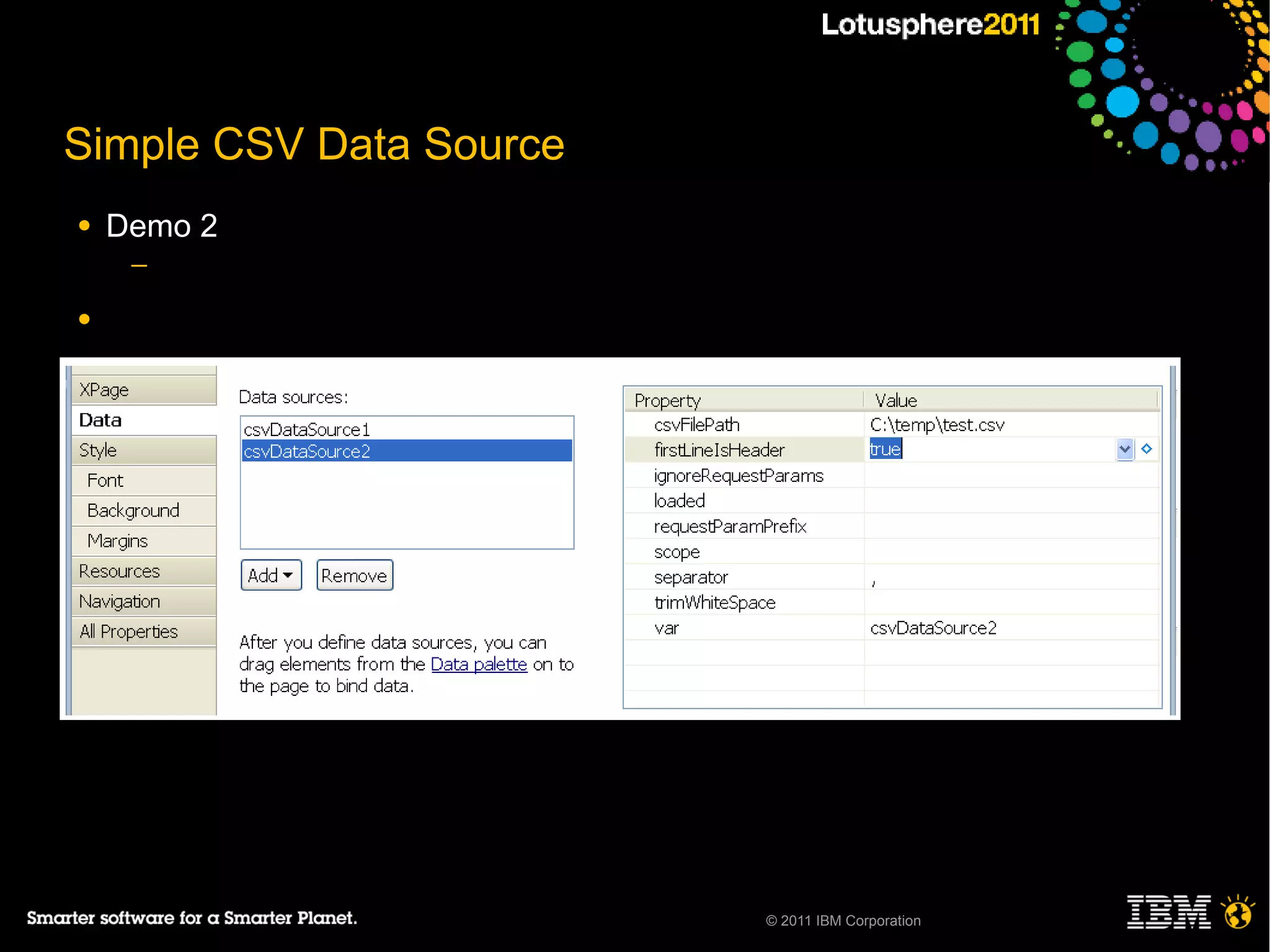Screen dimensions: 1270x952
Task: Click the IBM logo
Action: tap(1168, 912)
